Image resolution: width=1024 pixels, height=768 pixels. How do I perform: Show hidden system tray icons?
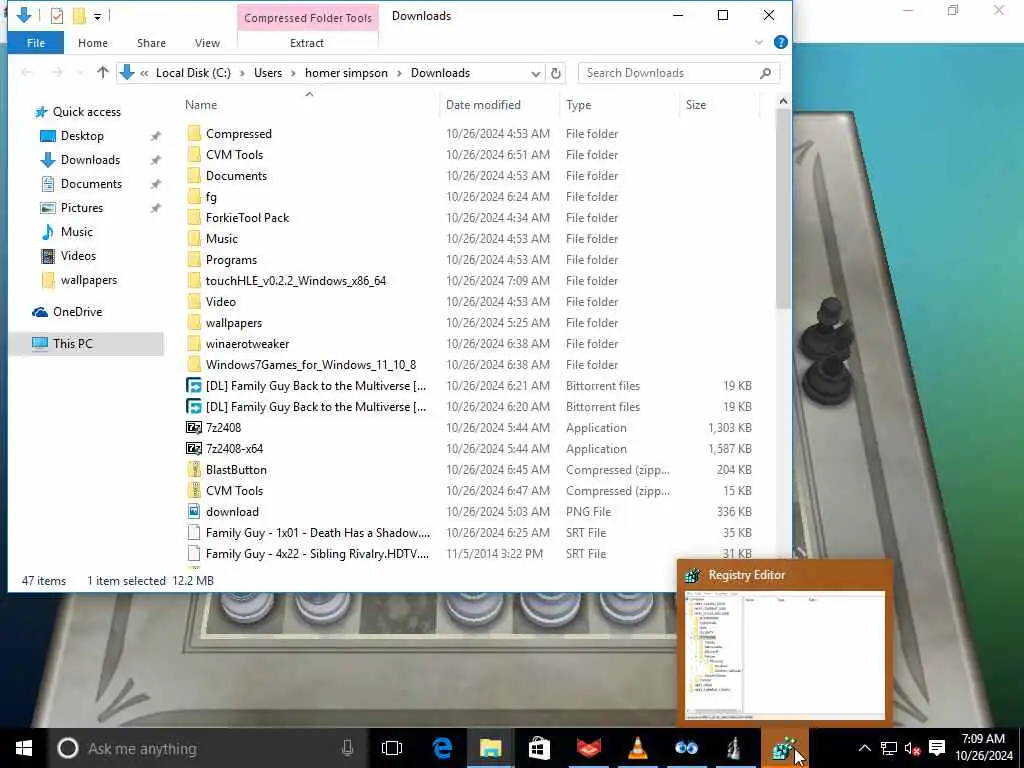point(865,748)
